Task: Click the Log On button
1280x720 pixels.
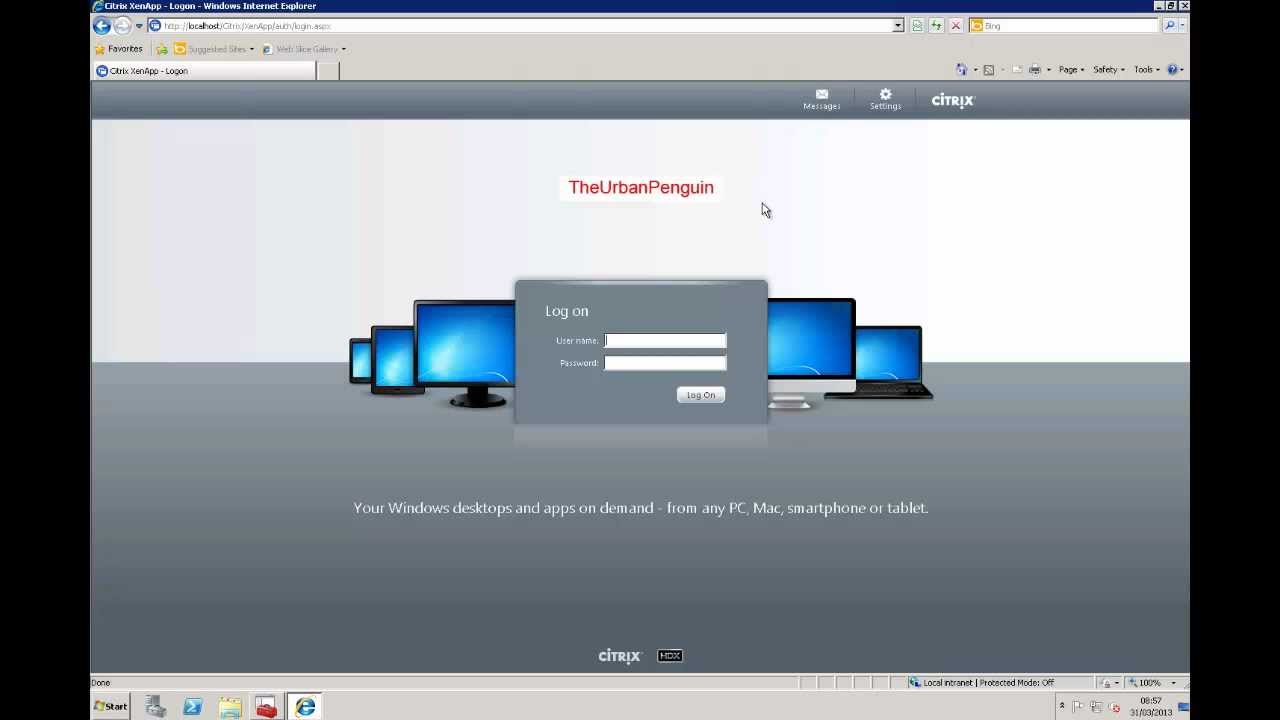Action: click(x=701, y=395)
